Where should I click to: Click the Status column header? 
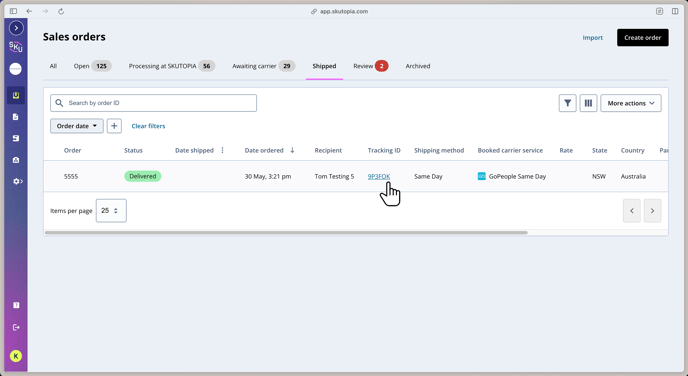(133, 150)
